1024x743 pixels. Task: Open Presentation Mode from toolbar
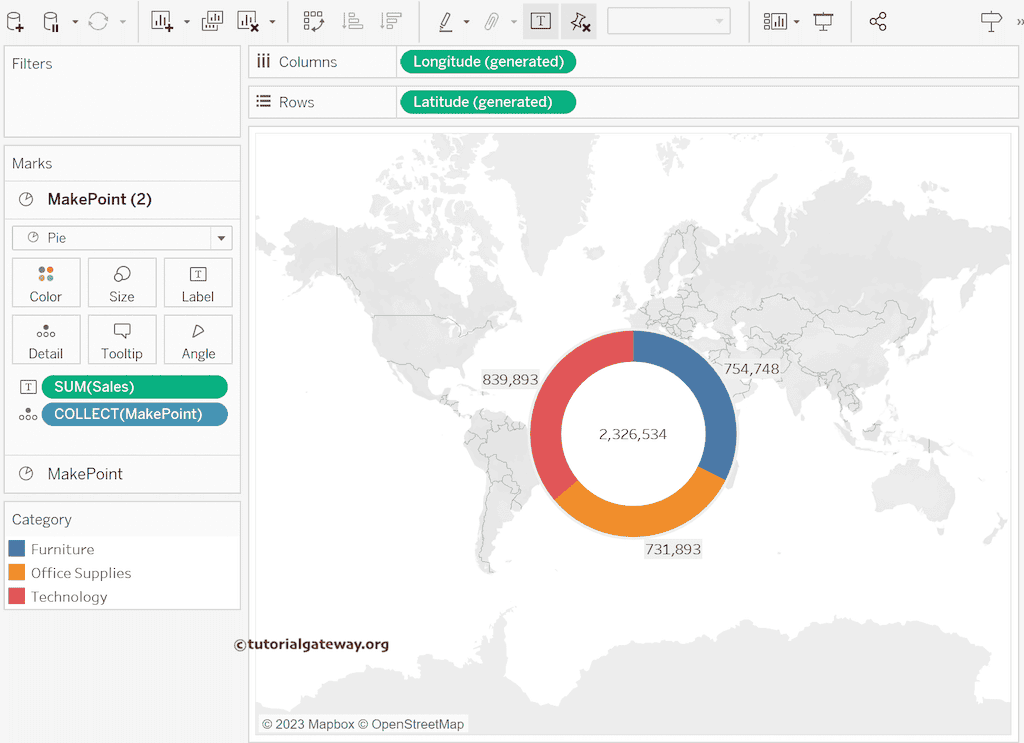(x=823, y=21)
